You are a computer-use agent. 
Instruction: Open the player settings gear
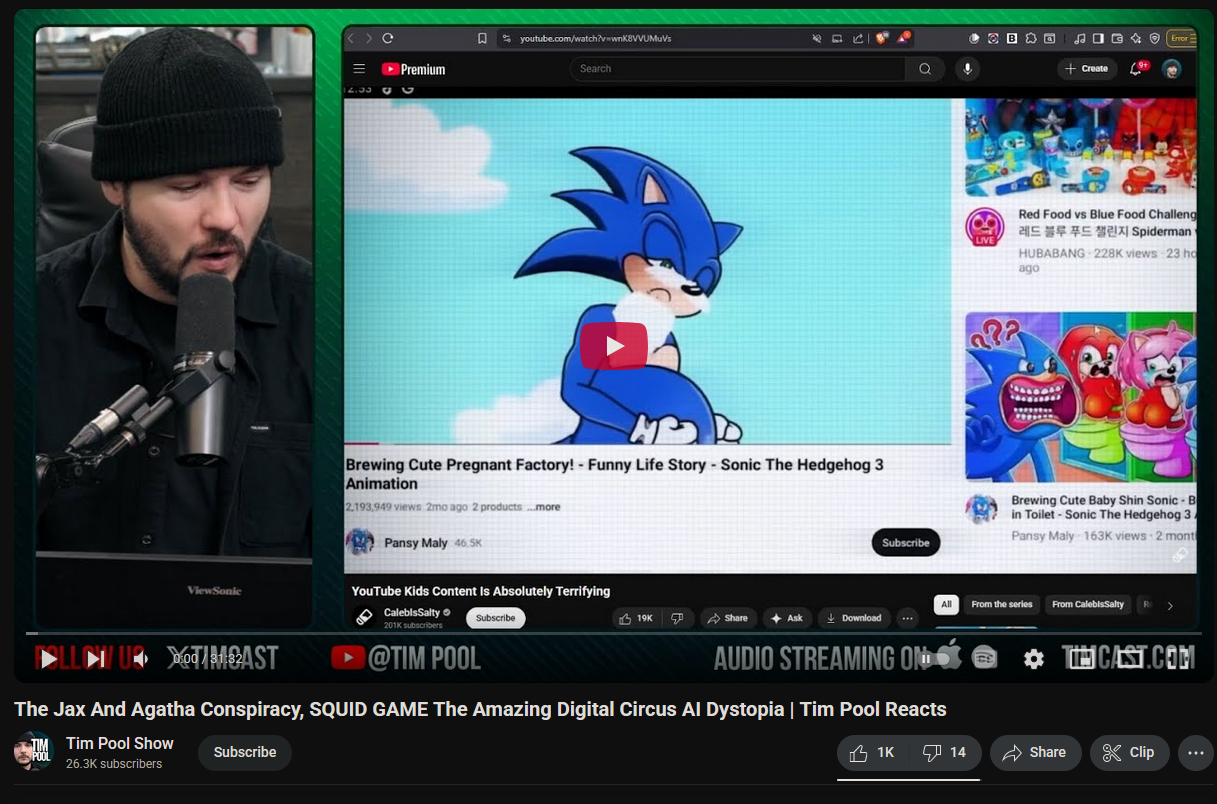(x=1033, y=659)
